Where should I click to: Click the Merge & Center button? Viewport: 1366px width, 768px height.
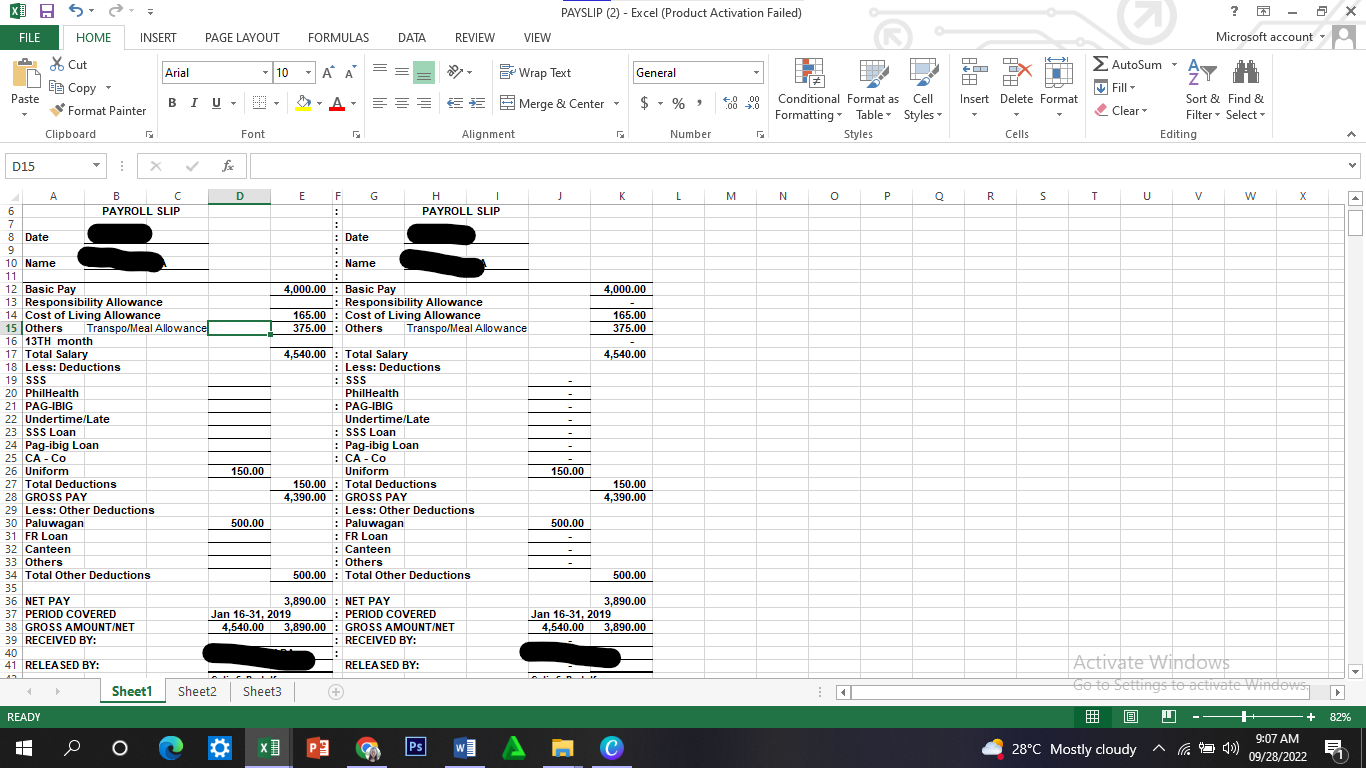click(552, 104)
